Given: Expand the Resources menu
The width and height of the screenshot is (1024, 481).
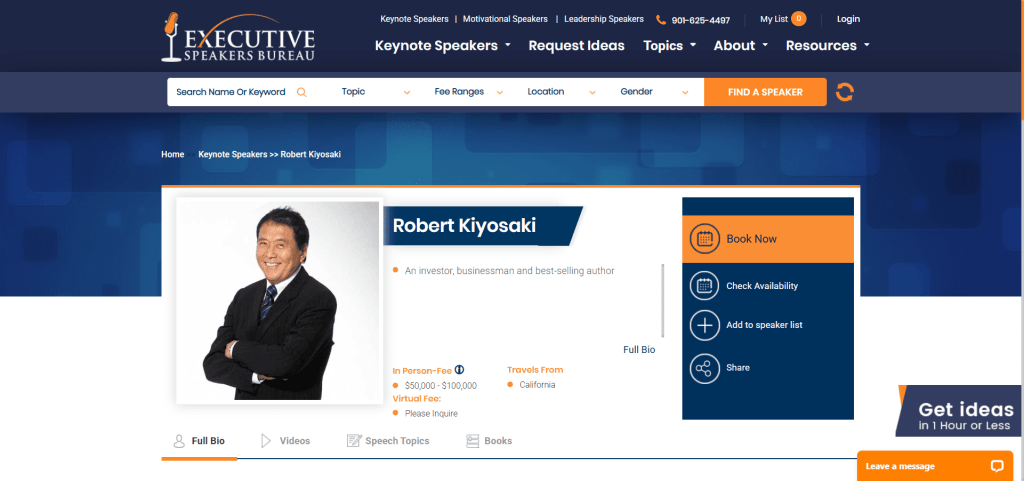Looking at the screenshot, I should click(827, 46).
